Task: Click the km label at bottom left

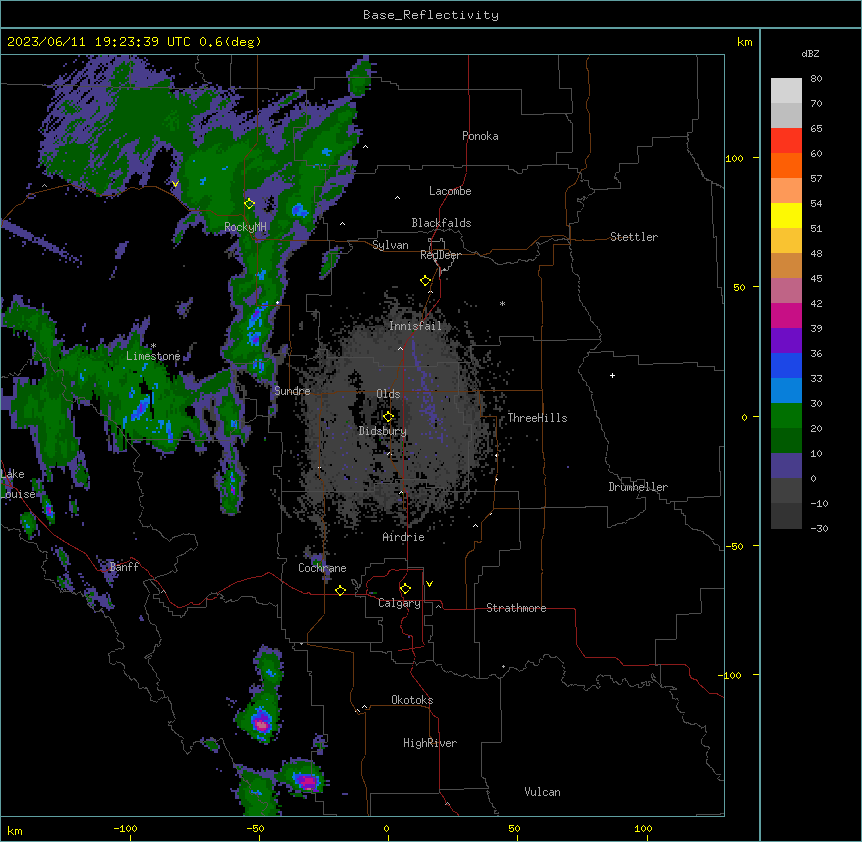Action: [x=15, y=830]
